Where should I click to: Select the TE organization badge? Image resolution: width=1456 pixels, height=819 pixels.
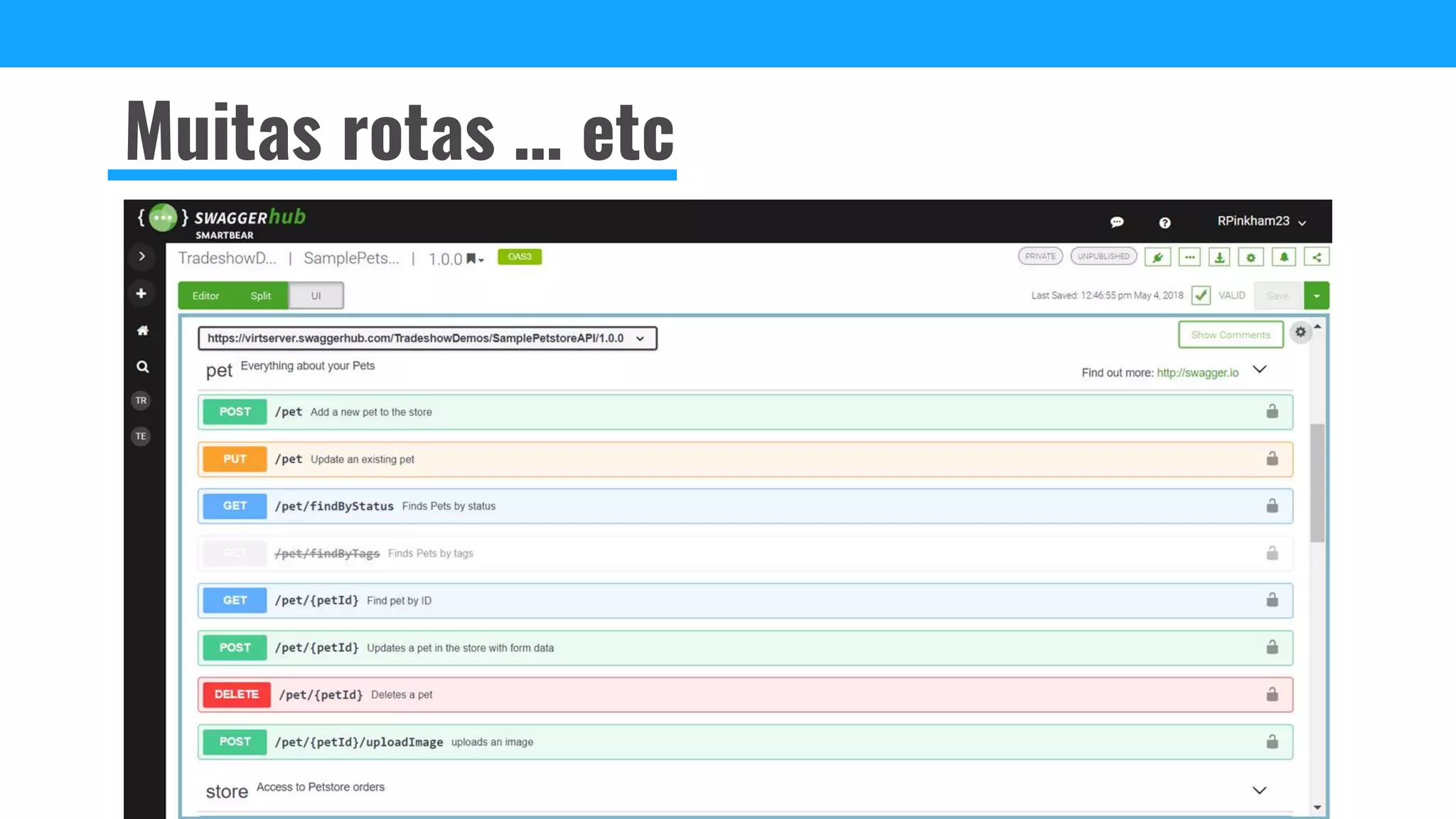click(141, 436)
